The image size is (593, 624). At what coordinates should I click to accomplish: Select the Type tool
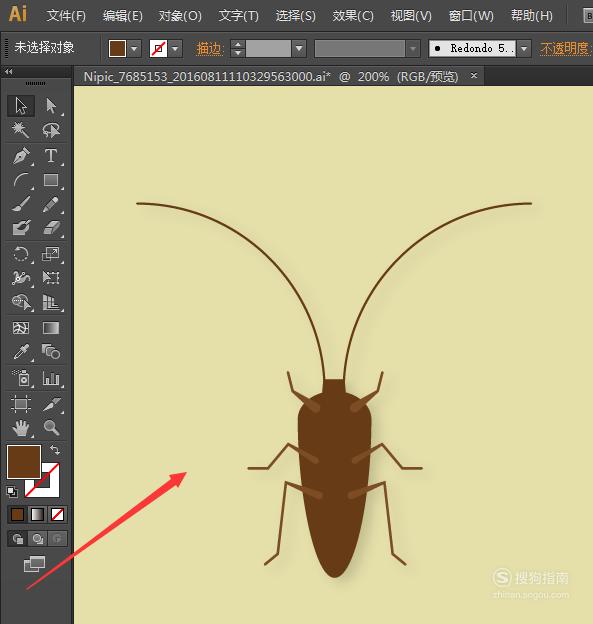[x=51, y=156]
